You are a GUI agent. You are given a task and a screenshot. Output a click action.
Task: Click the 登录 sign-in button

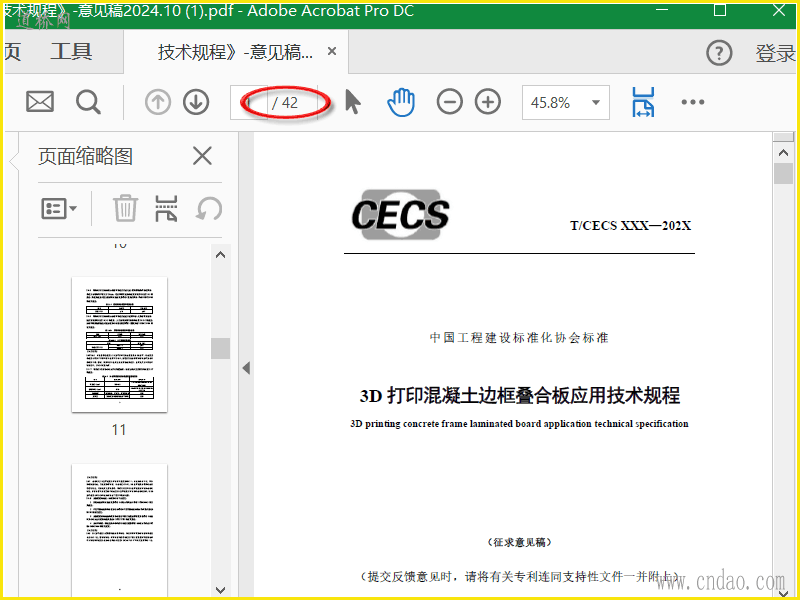point(775,53)
